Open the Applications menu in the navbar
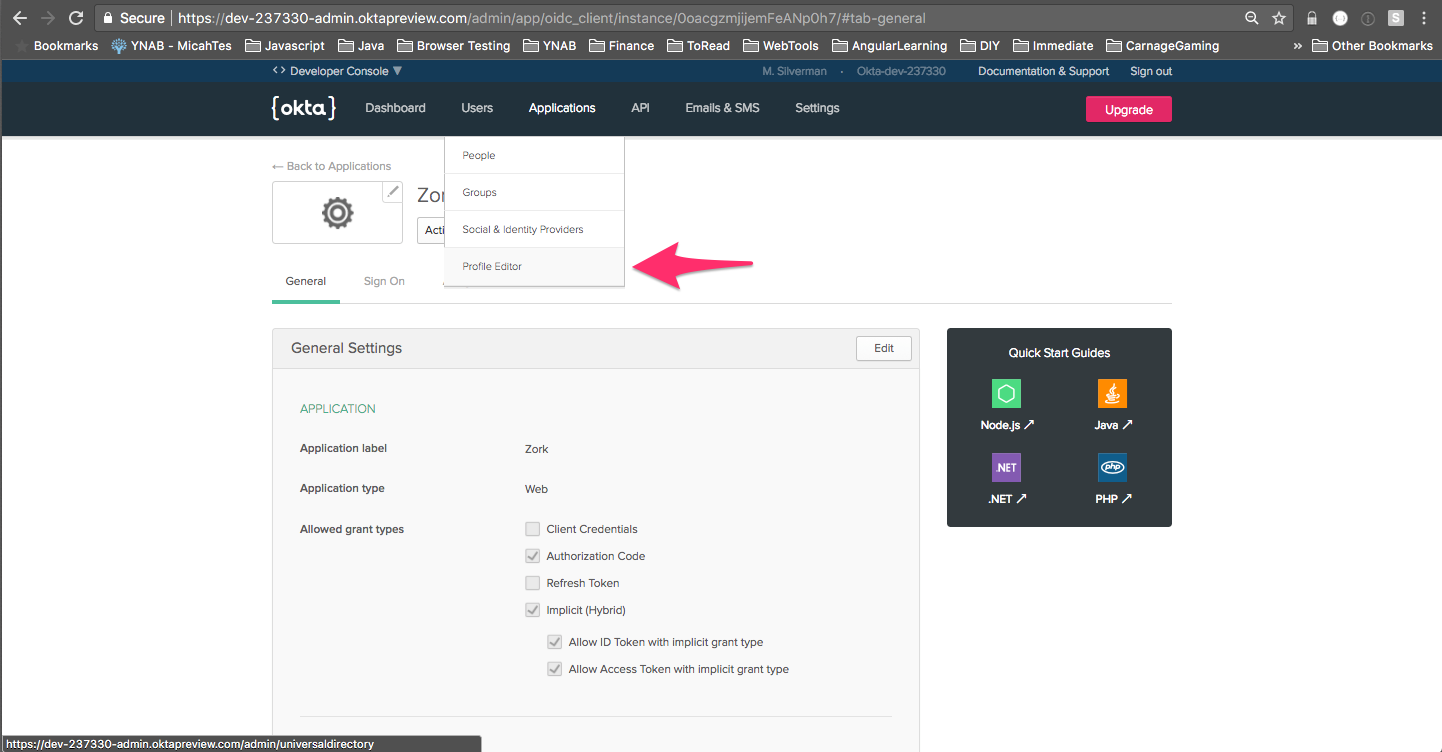 tap(562, 108)
